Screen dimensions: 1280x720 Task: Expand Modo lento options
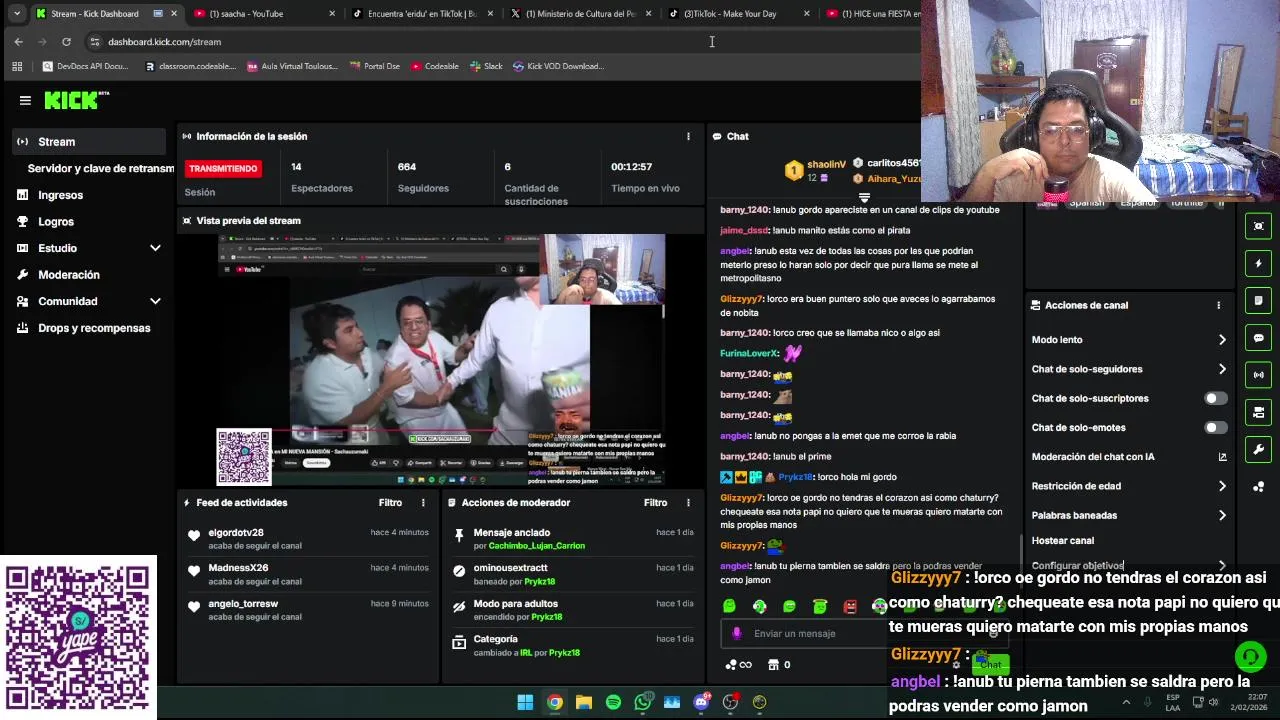coord(1222,340)
